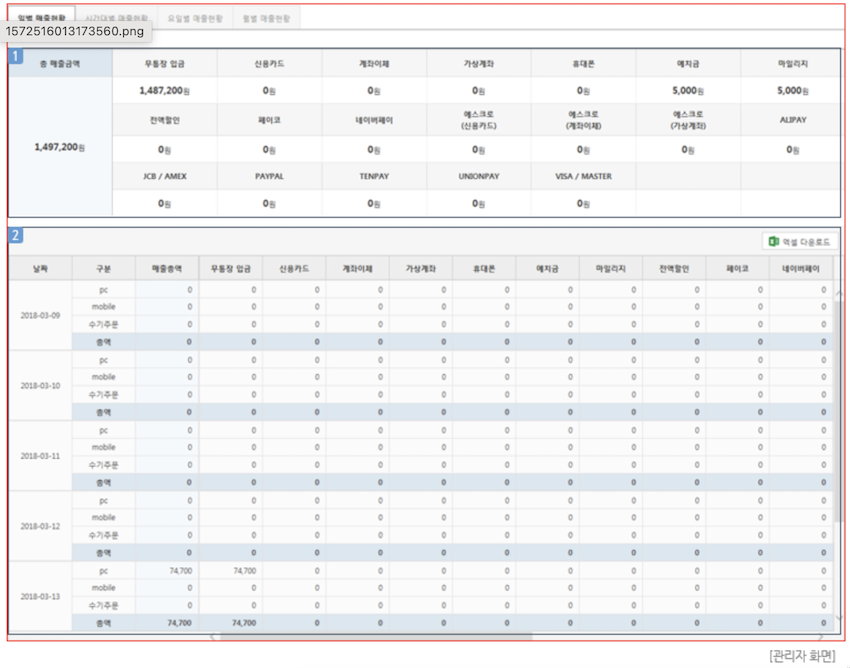This screenshot has height=668, width=850.
Task: Click the 매출총액 column header in table
Action: [x=166, y=269]
